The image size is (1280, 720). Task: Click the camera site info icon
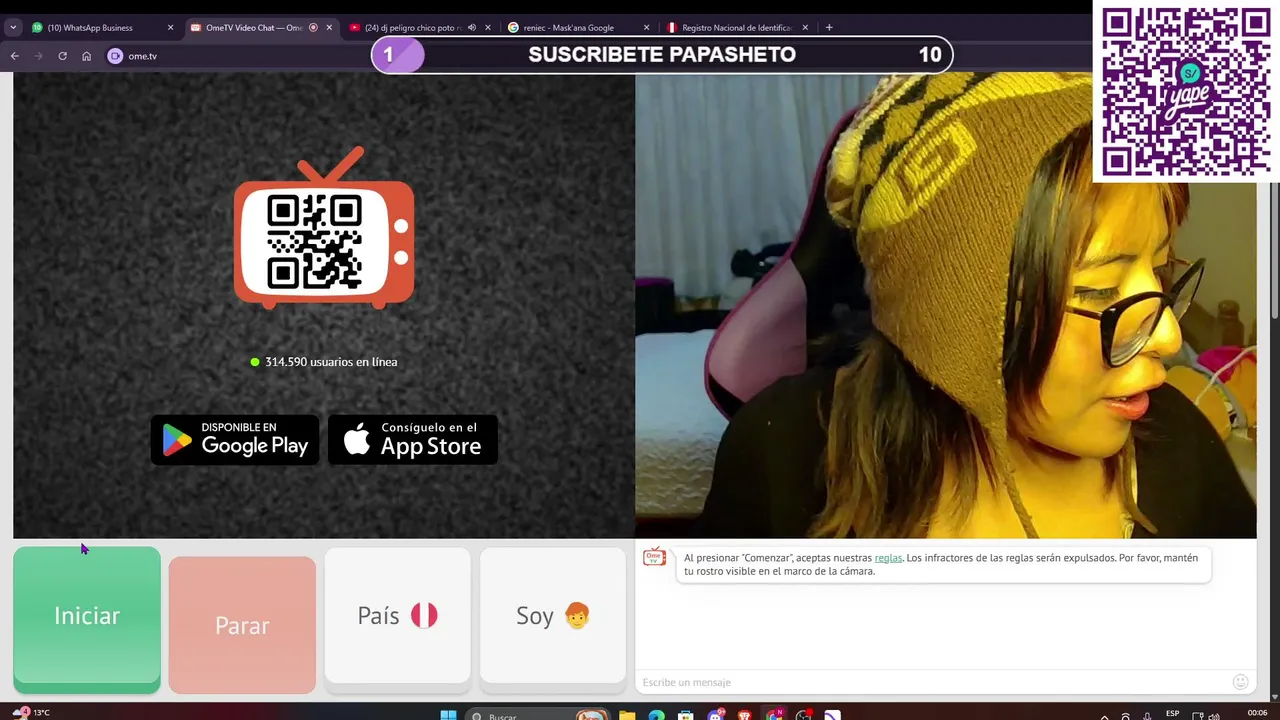click(x=115, y=56)
